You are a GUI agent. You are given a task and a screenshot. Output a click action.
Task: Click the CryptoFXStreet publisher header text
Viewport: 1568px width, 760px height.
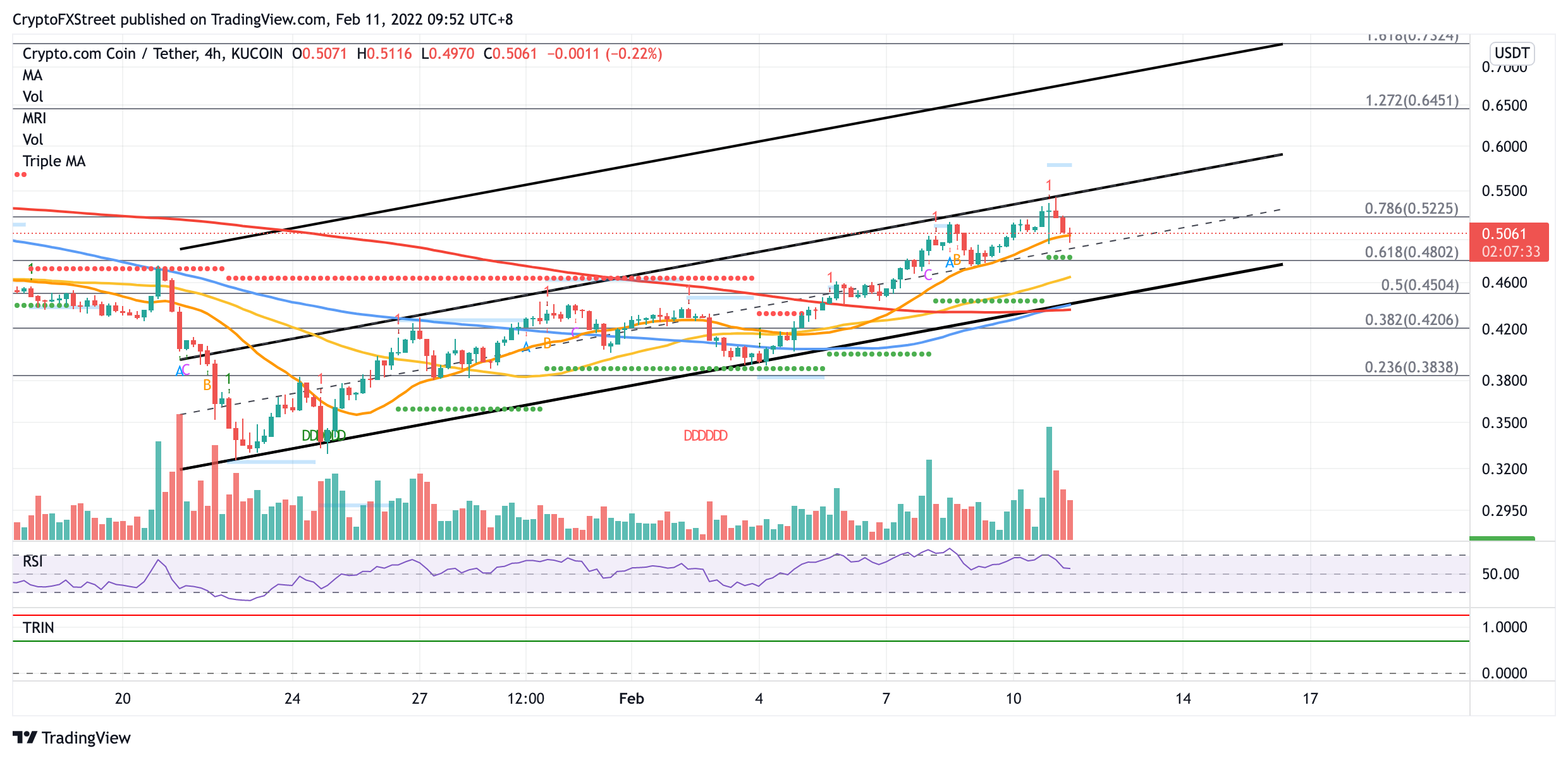262,20
